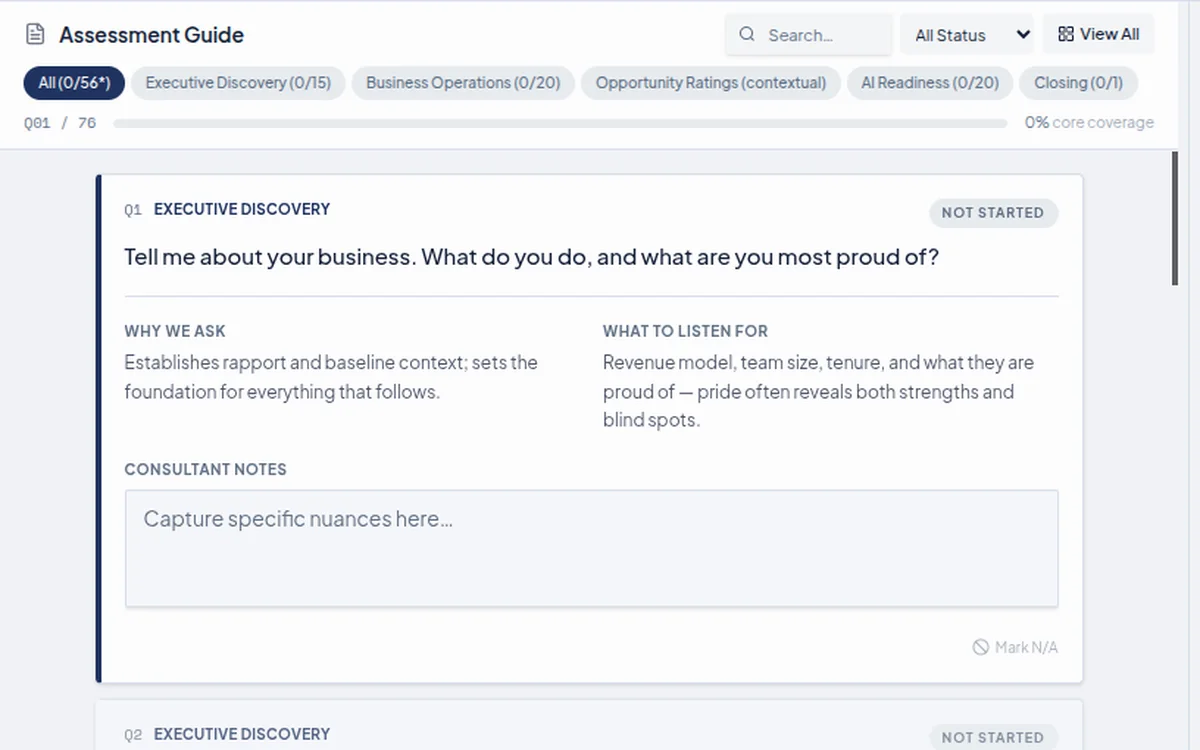Click the CONSULTANT NOTES label

tap(205, 469)
